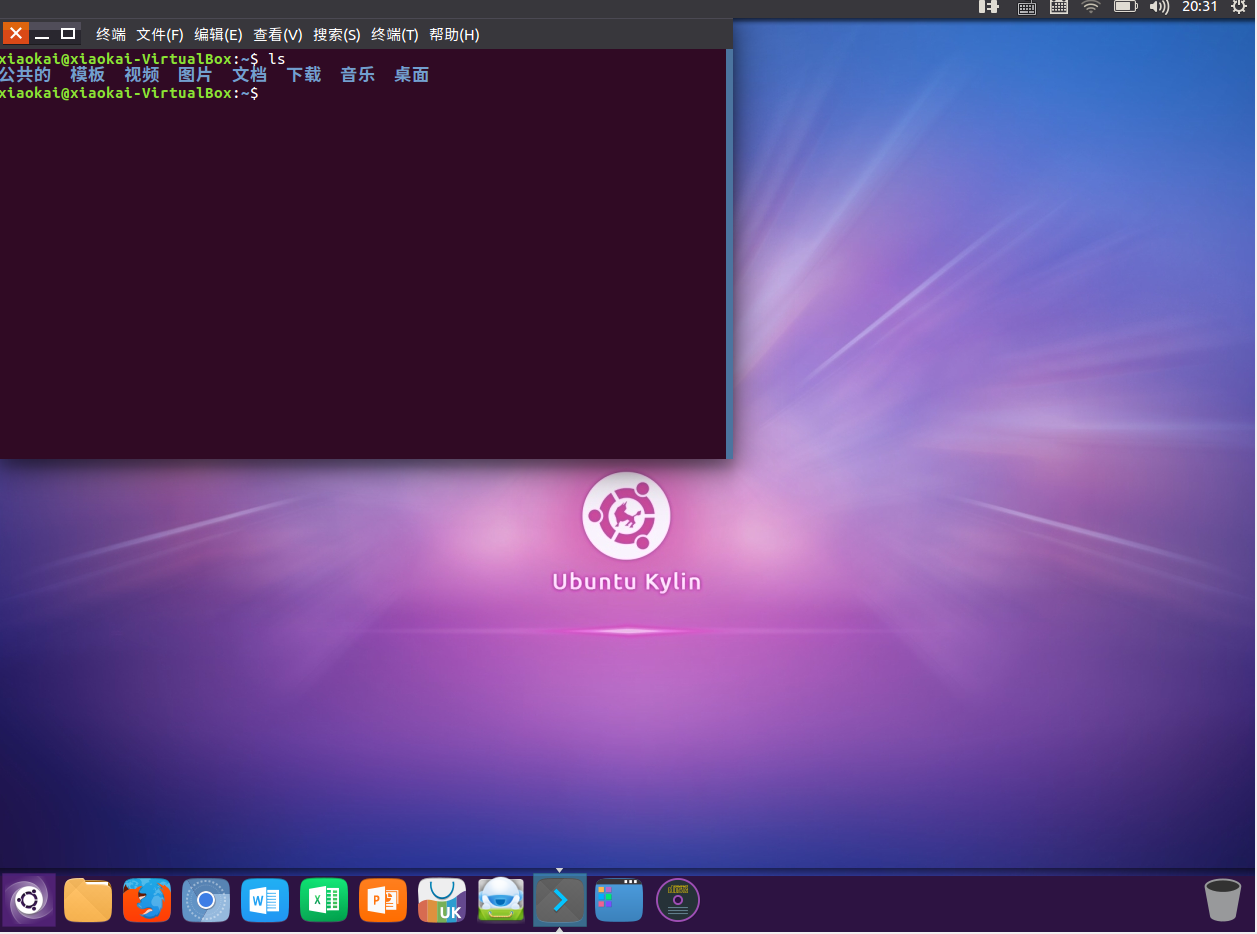Screen dimensions: 1257x934
Task: Open the Ubuntu Kylin start menu launcher
Action: (29, 900)
